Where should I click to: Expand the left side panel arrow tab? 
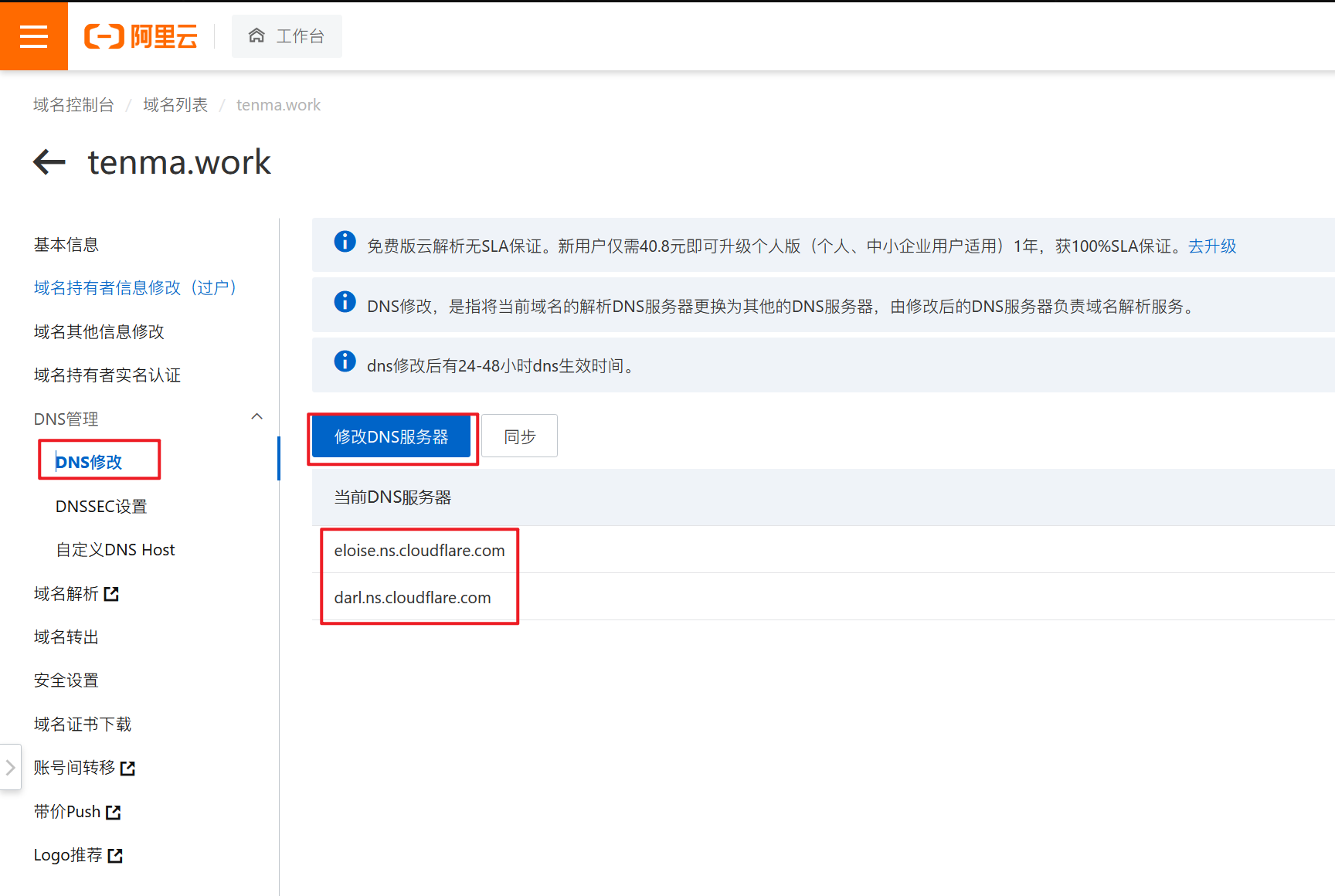(10, 767)
